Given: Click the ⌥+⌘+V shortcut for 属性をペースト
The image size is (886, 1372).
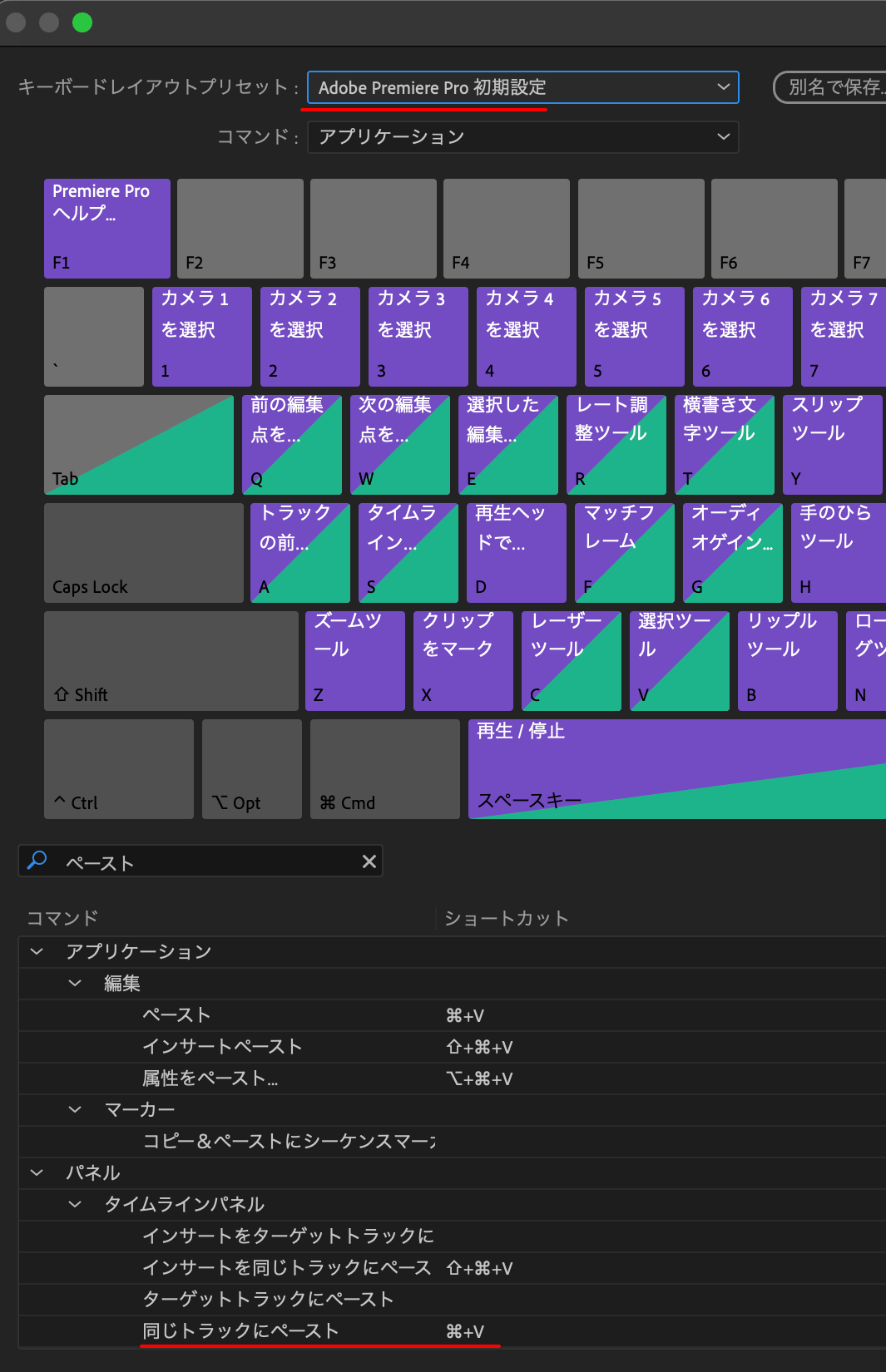Looking at the screenshot, I should pyautogui.click(x=480, y=1078).
